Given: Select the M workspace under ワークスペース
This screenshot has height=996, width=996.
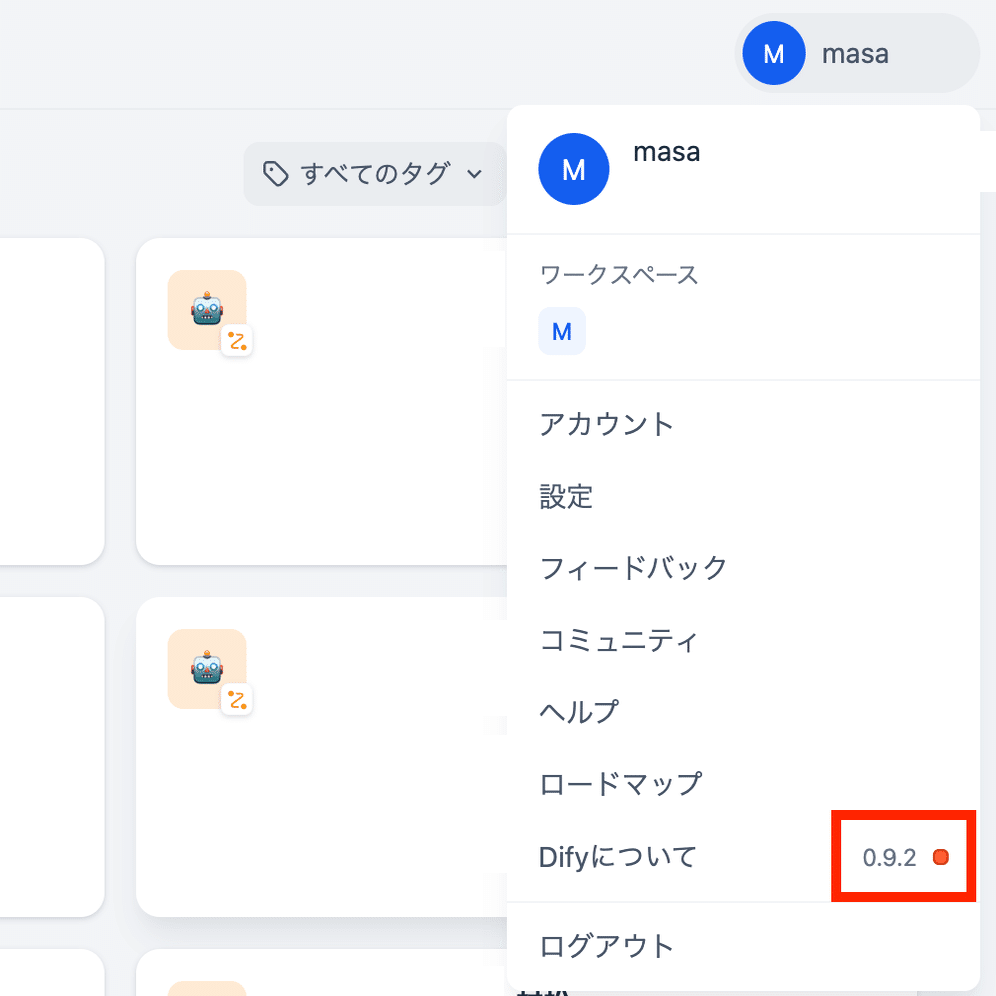Looking at the screenshot, I should [x=562, y=331].
